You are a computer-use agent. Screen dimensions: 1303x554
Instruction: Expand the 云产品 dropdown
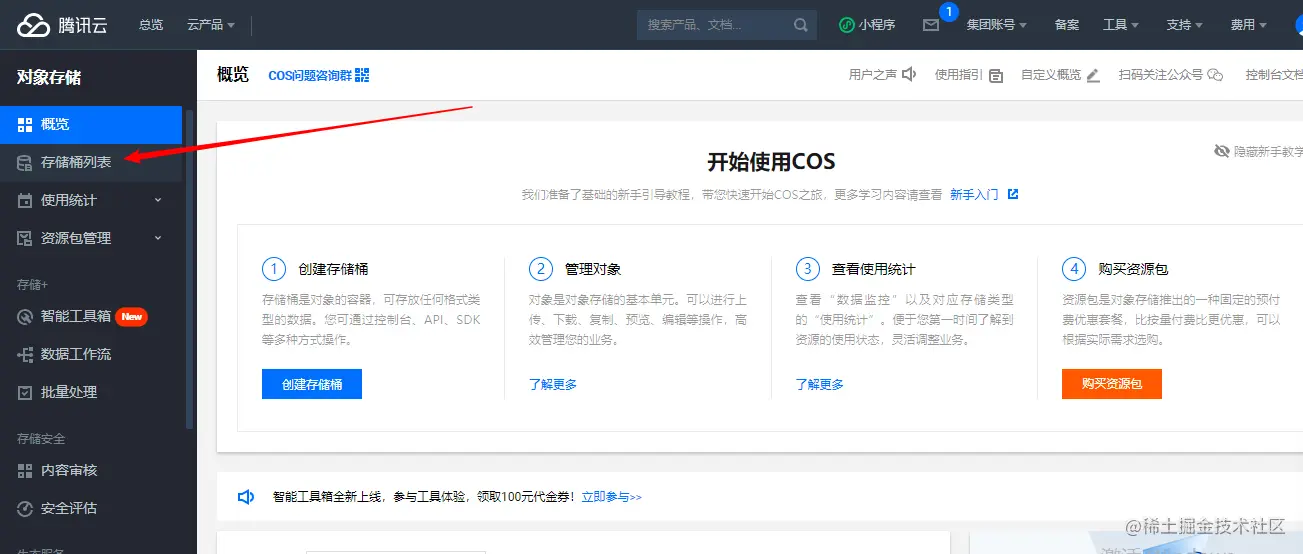pyautogui.click(x=211, y=25)
